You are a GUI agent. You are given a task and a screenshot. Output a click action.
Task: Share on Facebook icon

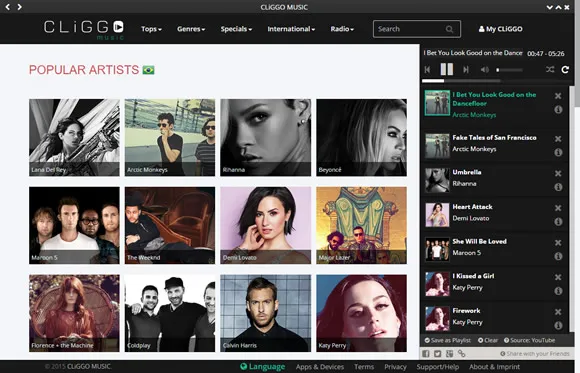click(x=426, y=354)
